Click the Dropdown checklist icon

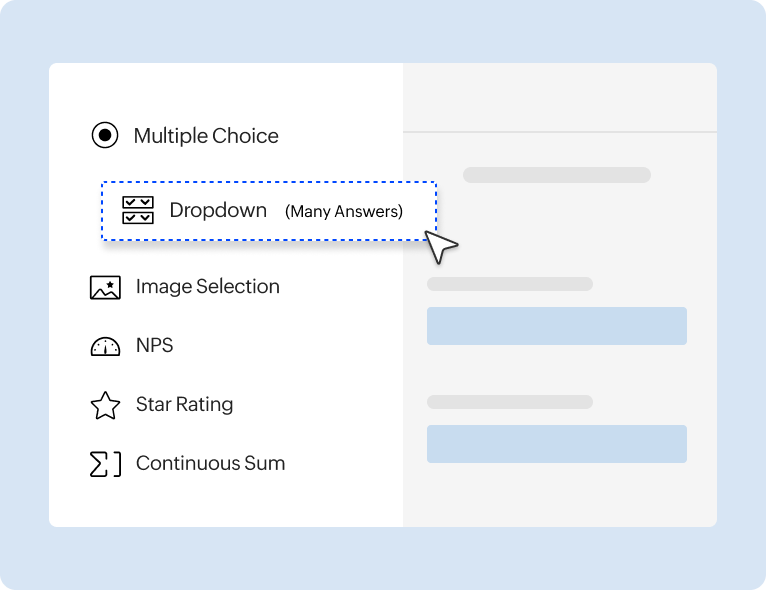tap(138, 210)
